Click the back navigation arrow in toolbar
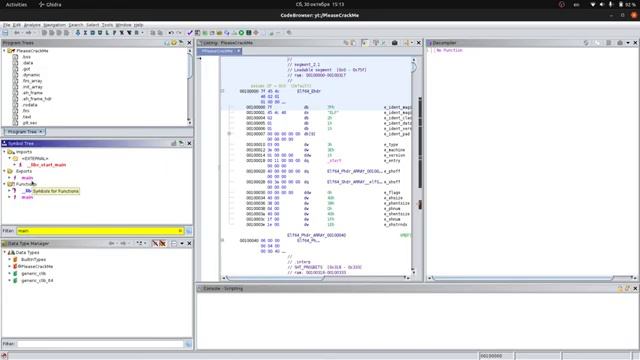Screen dimensions: 640x360 [x=17, y=33]
